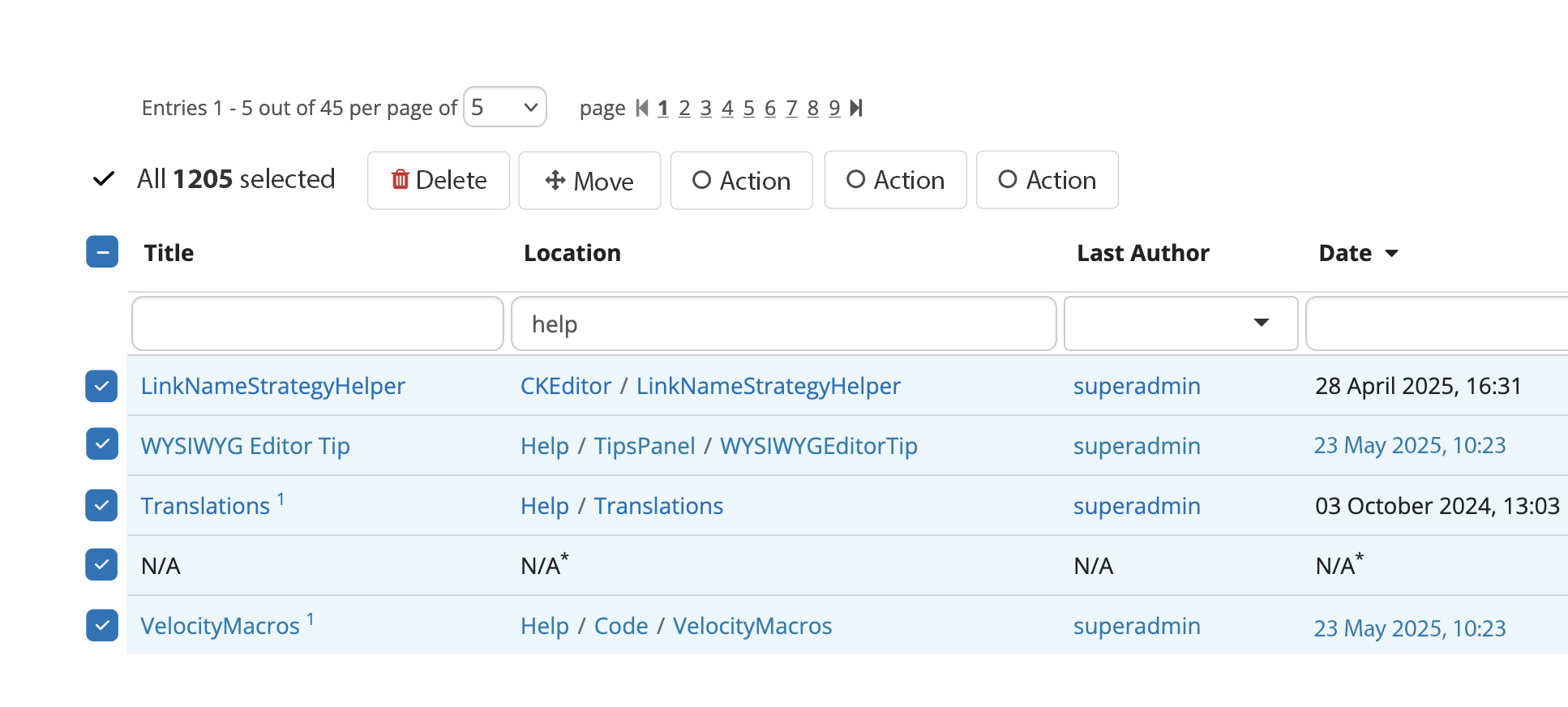Image resolution: width=1568 pixels, height=707 pixels.
Task: Click the Move arrows icon
Action: point(555,180)
